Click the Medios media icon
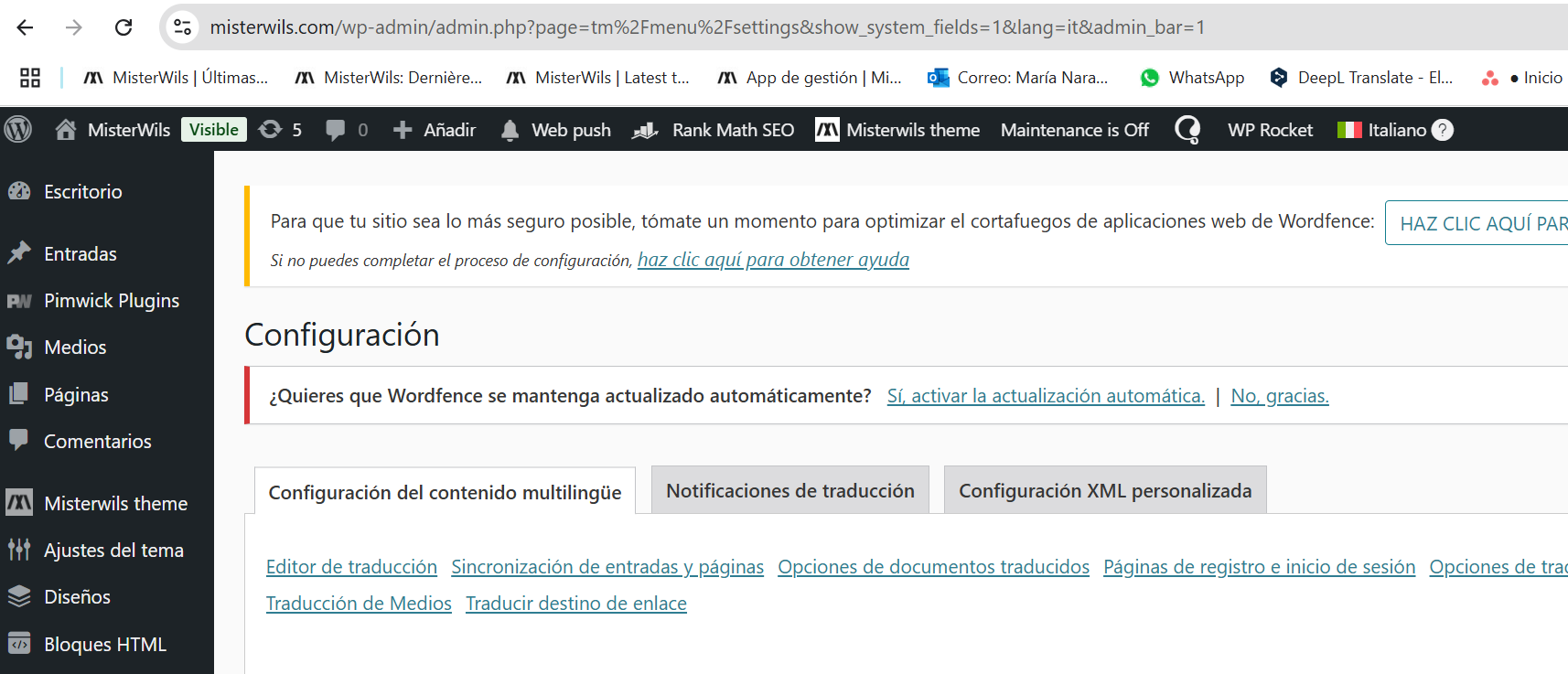This screenshot has height=674, width=1568. click(19, 347)
